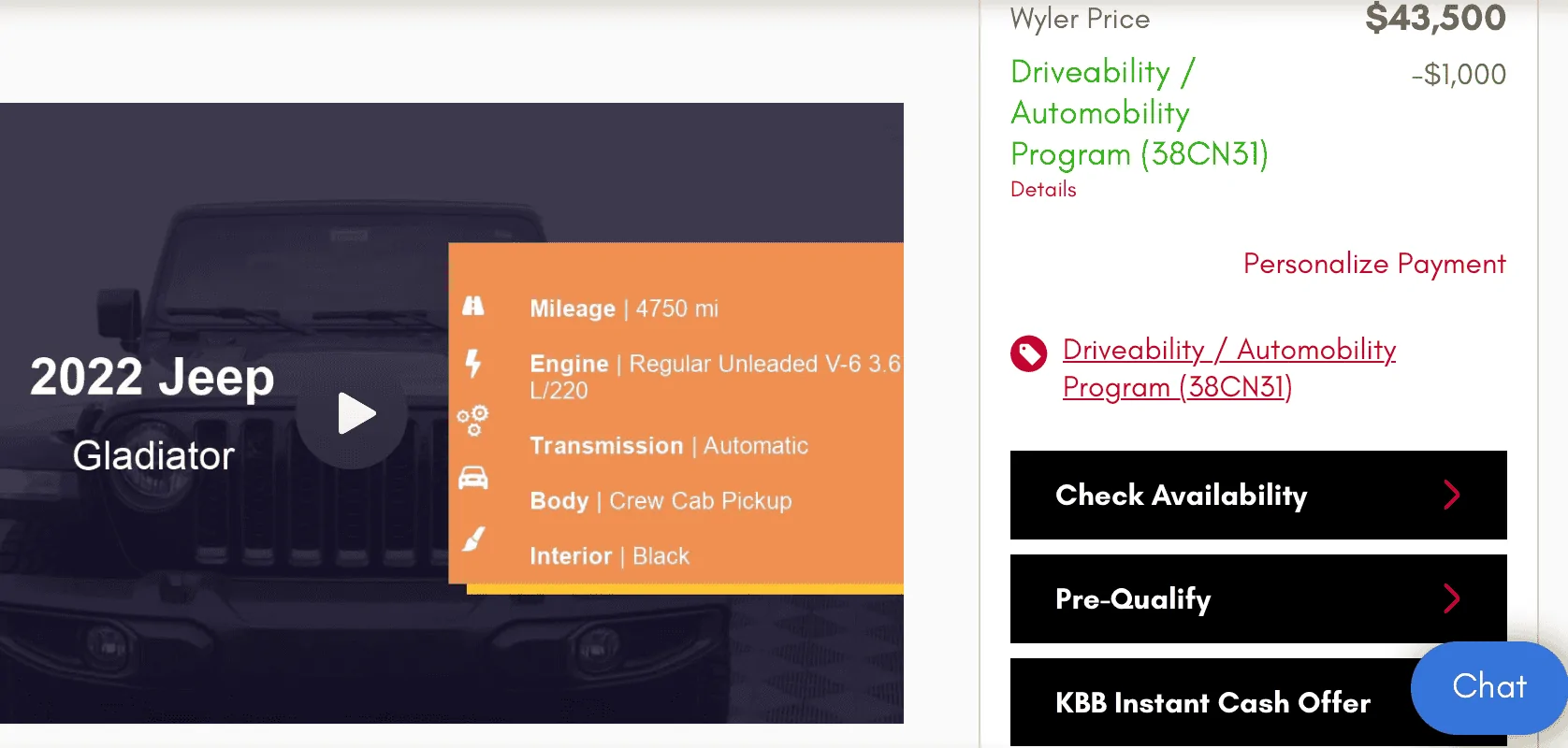Screen dimensions: 1568x748
Task: Open the blue Chat bubble
Action: point(1489,687)
